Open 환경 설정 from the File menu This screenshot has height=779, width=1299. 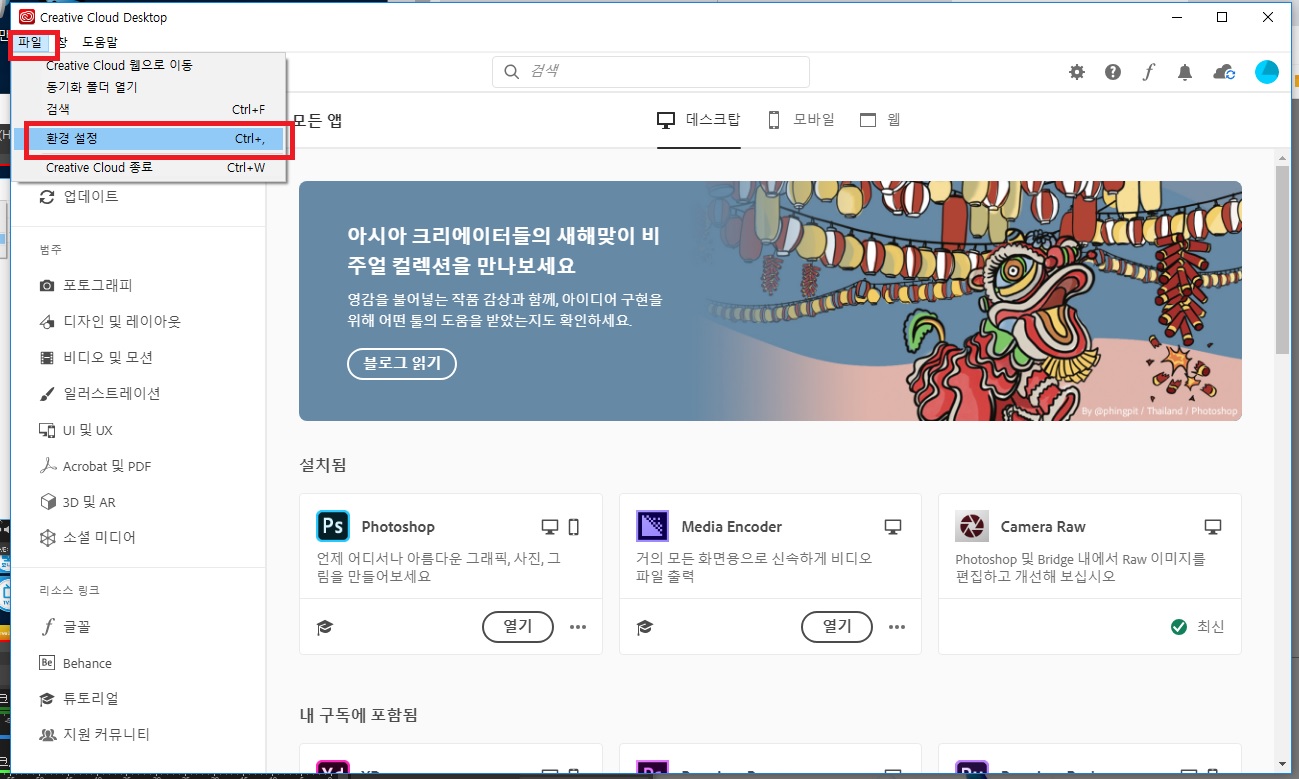click(150, 139)
